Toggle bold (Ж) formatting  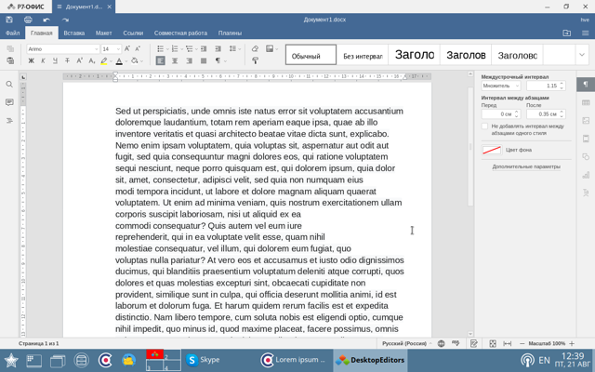[x=31, y=61]
